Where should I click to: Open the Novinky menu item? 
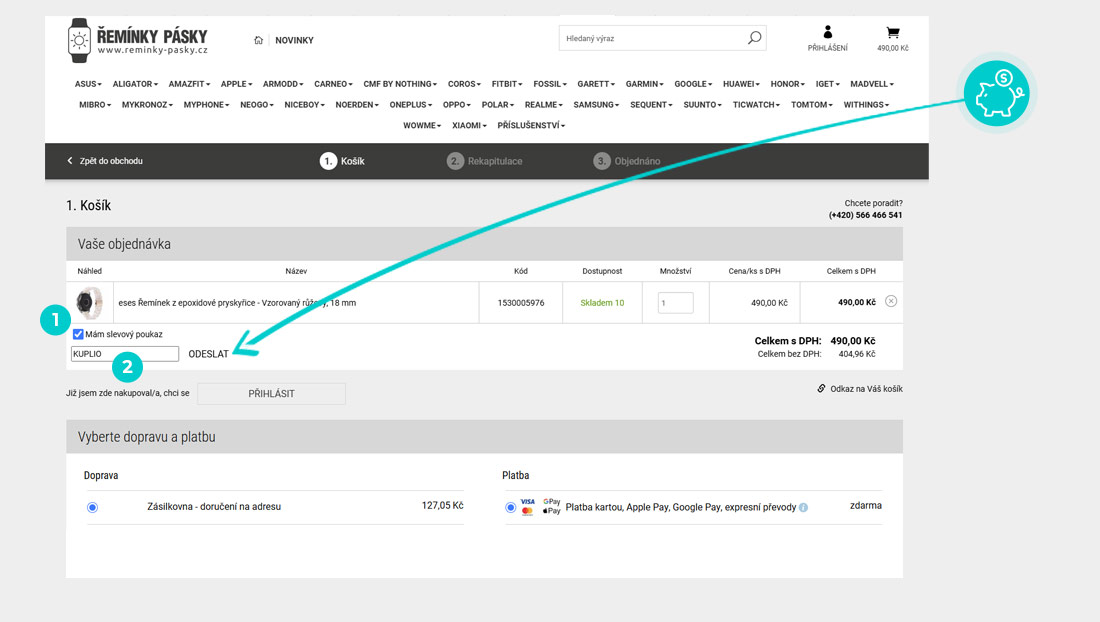tap(294, 41)
